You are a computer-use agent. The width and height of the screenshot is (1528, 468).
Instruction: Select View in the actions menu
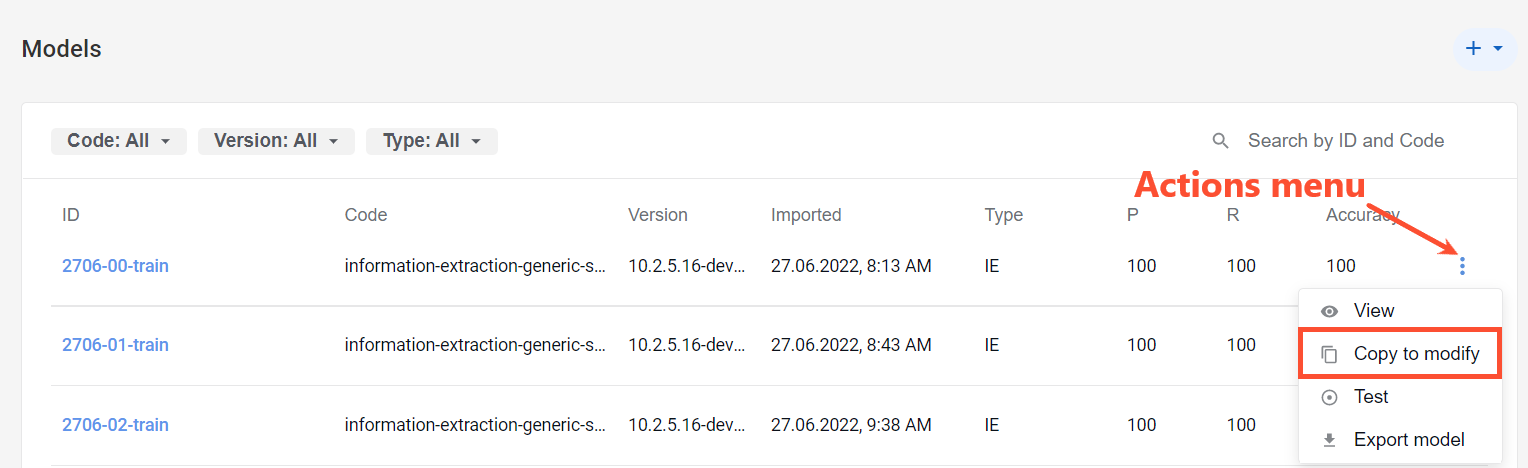[x=1400, y=311]
